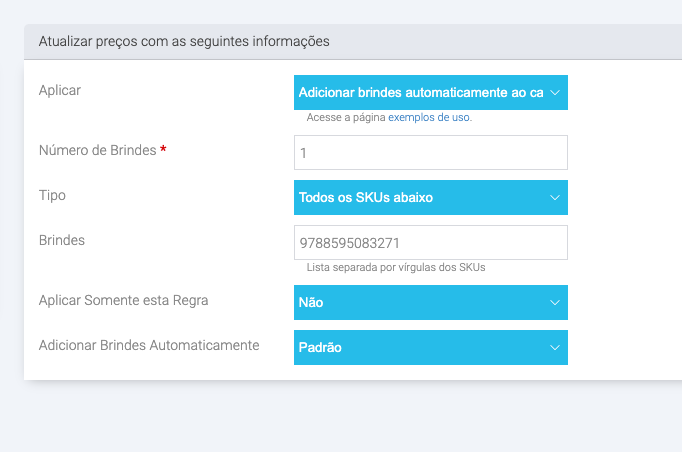Click the chevron on the 'Padrão' dropdown
Image resolution: width=682 pixels, height=452 pixels.
[555, 347]
